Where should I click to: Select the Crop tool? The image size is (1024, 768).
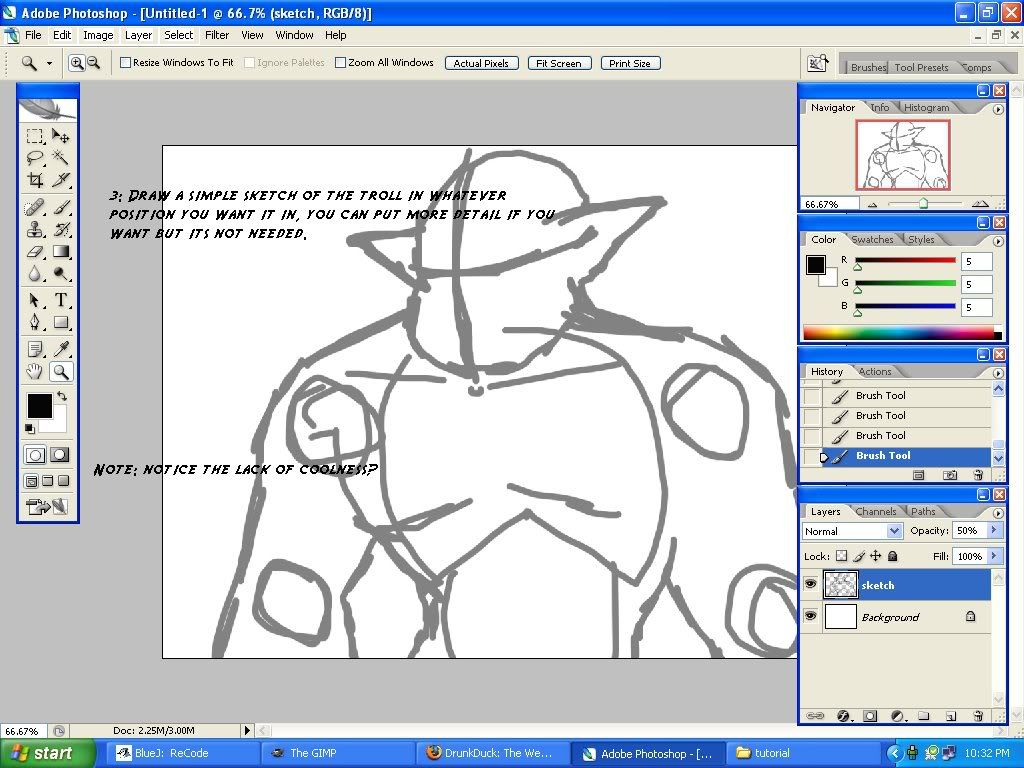click(x=35, y=180)
